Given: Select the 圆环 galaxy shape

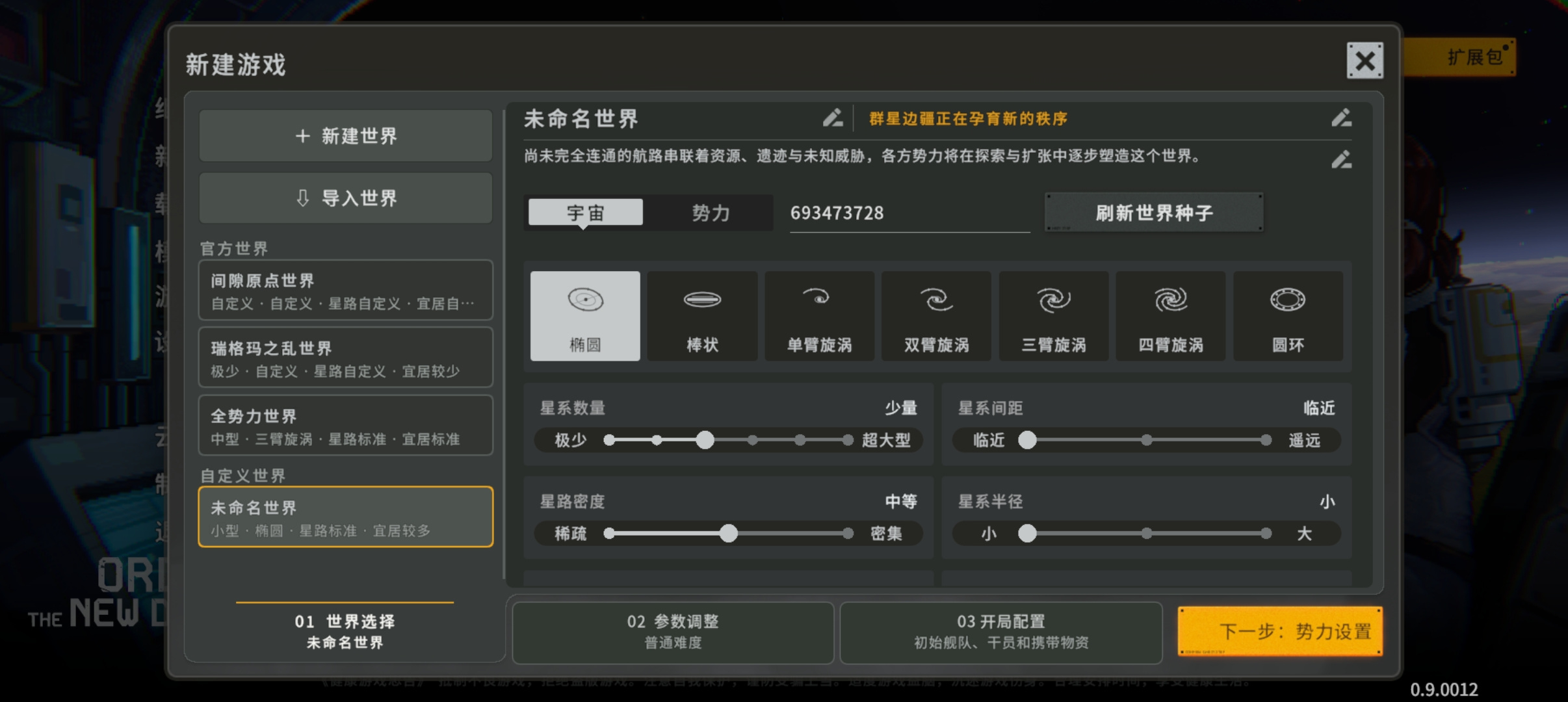Looking at the screenshot, I should pyautogui.click(x=1288, y=316).
